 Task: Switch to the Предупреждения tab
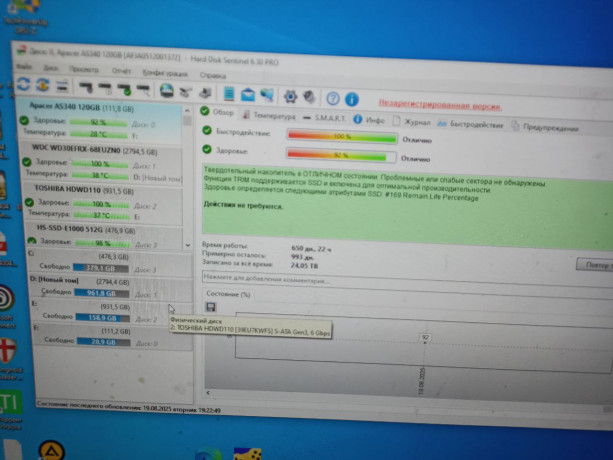[545, 127]
